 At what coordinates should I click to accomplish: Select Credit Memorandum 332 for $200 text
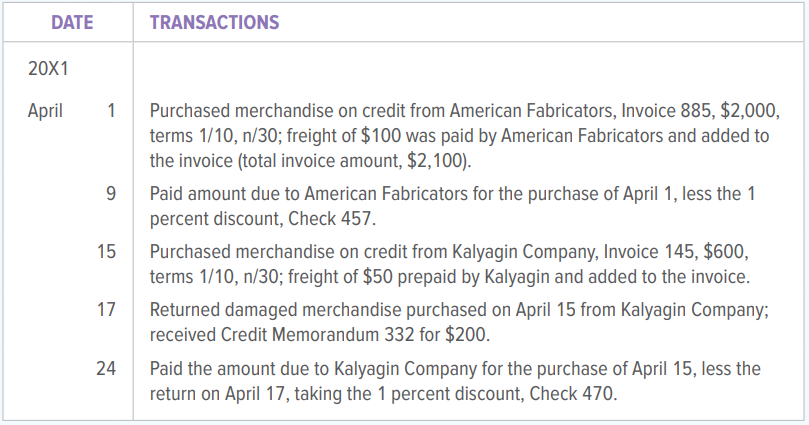point(355,335)
